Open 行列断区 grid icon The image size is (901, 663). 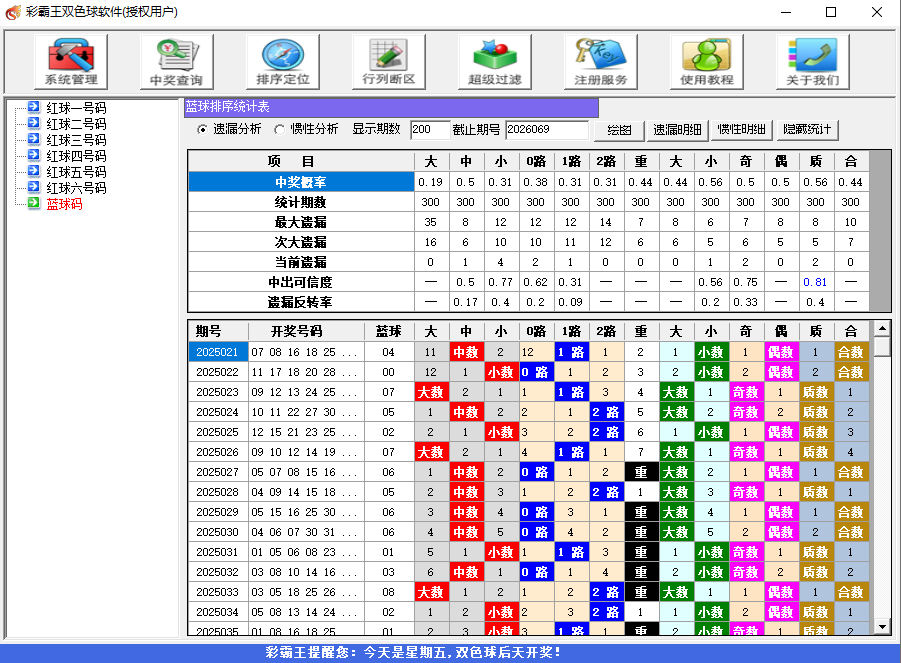389,61
